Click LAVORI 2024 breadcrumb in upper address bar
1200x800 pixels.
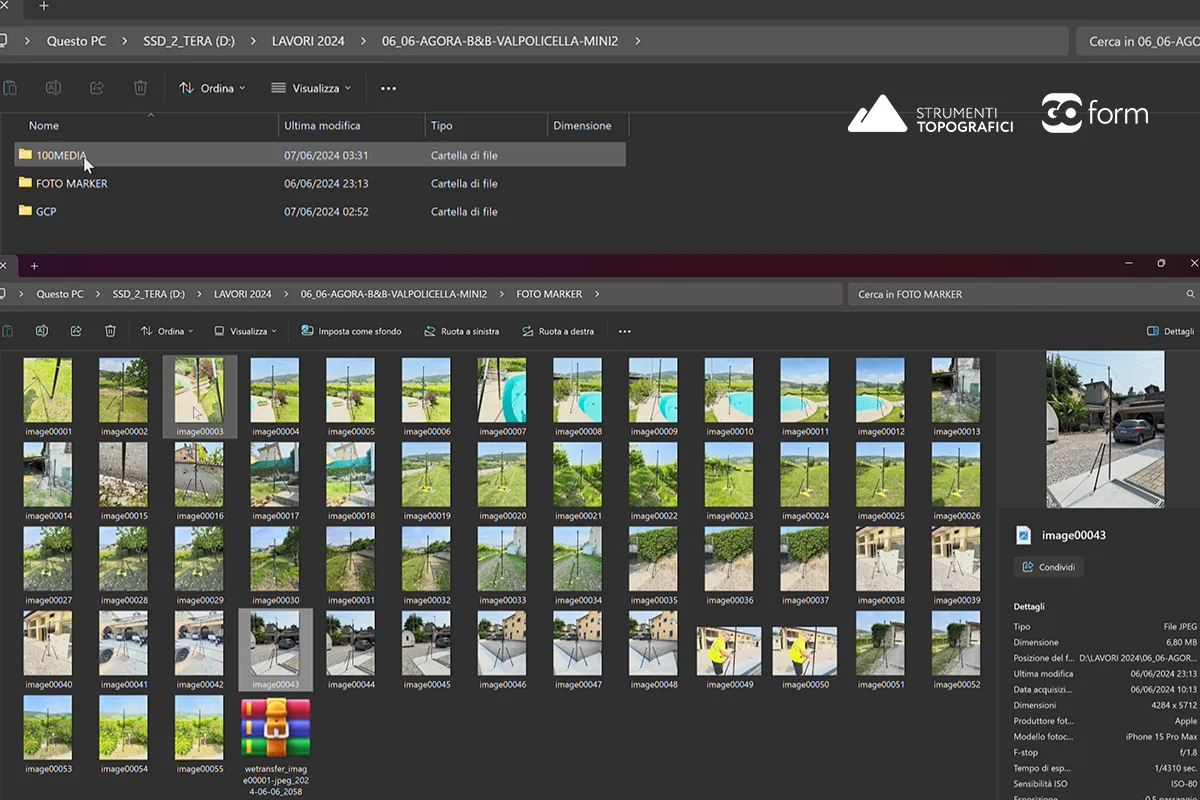pos(308,41)
